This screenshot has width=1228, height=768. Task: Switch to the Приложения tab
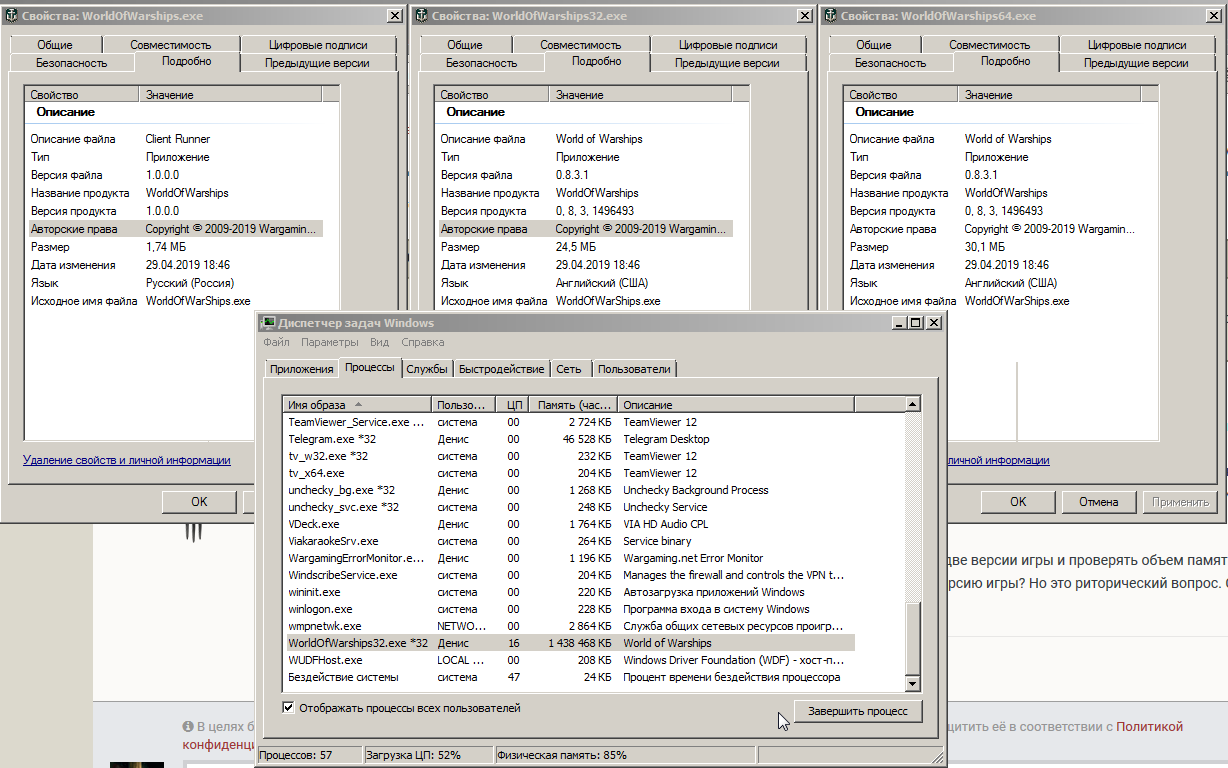click(301, 369)
